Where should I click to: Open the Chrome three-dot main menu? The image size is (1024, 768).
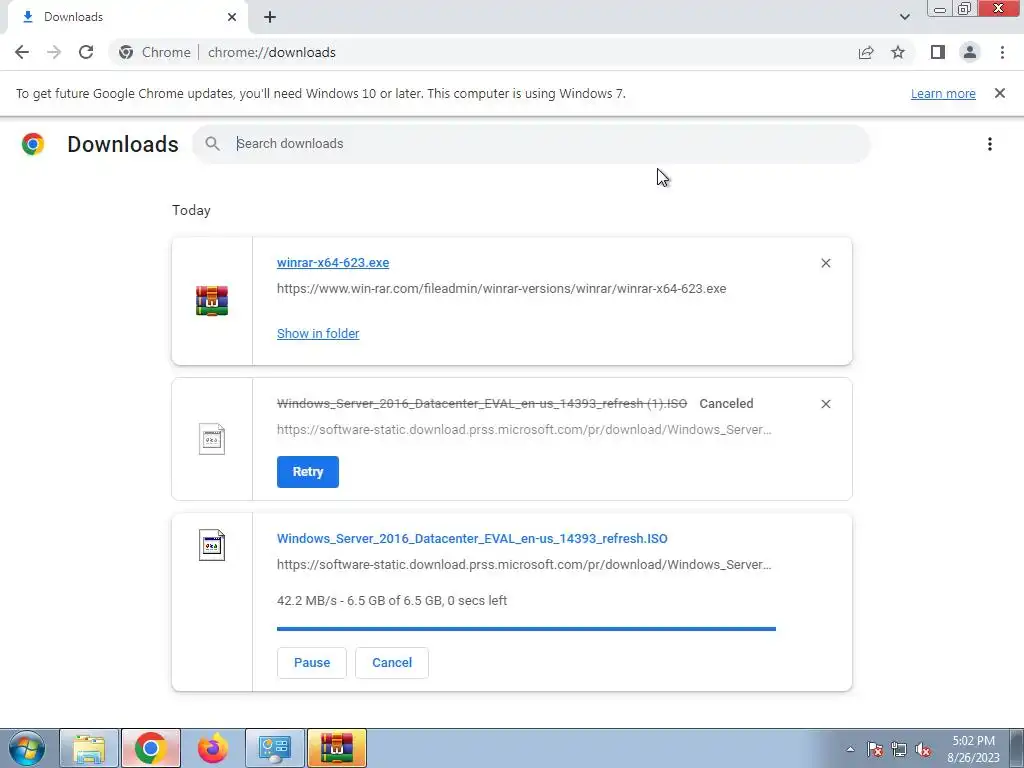(1002, 52)
